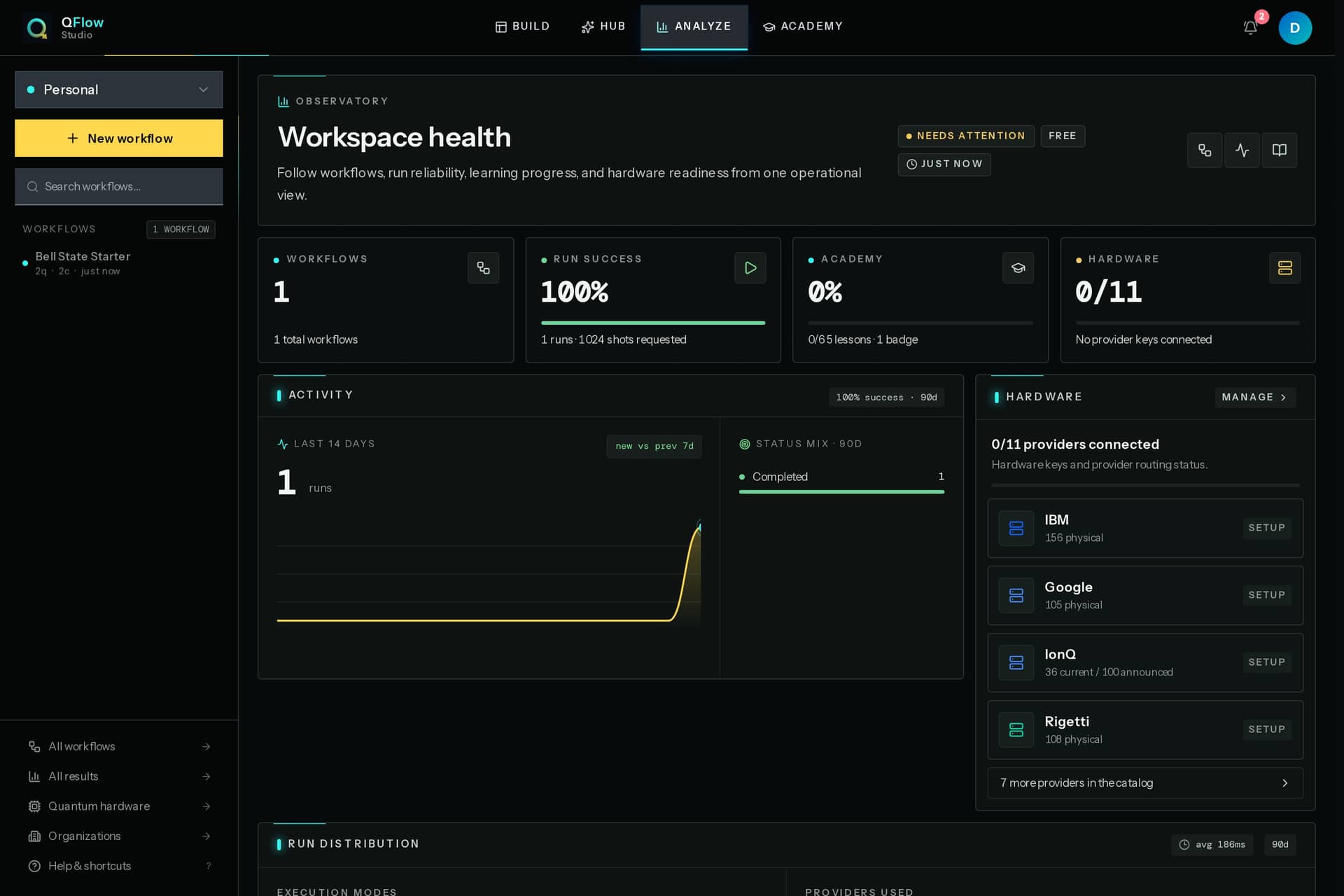Image resolution: width=1344 pixels, height=896 pixels.
Task: Click the Manage chevron in the Hardware panel
Action: 1283,397
